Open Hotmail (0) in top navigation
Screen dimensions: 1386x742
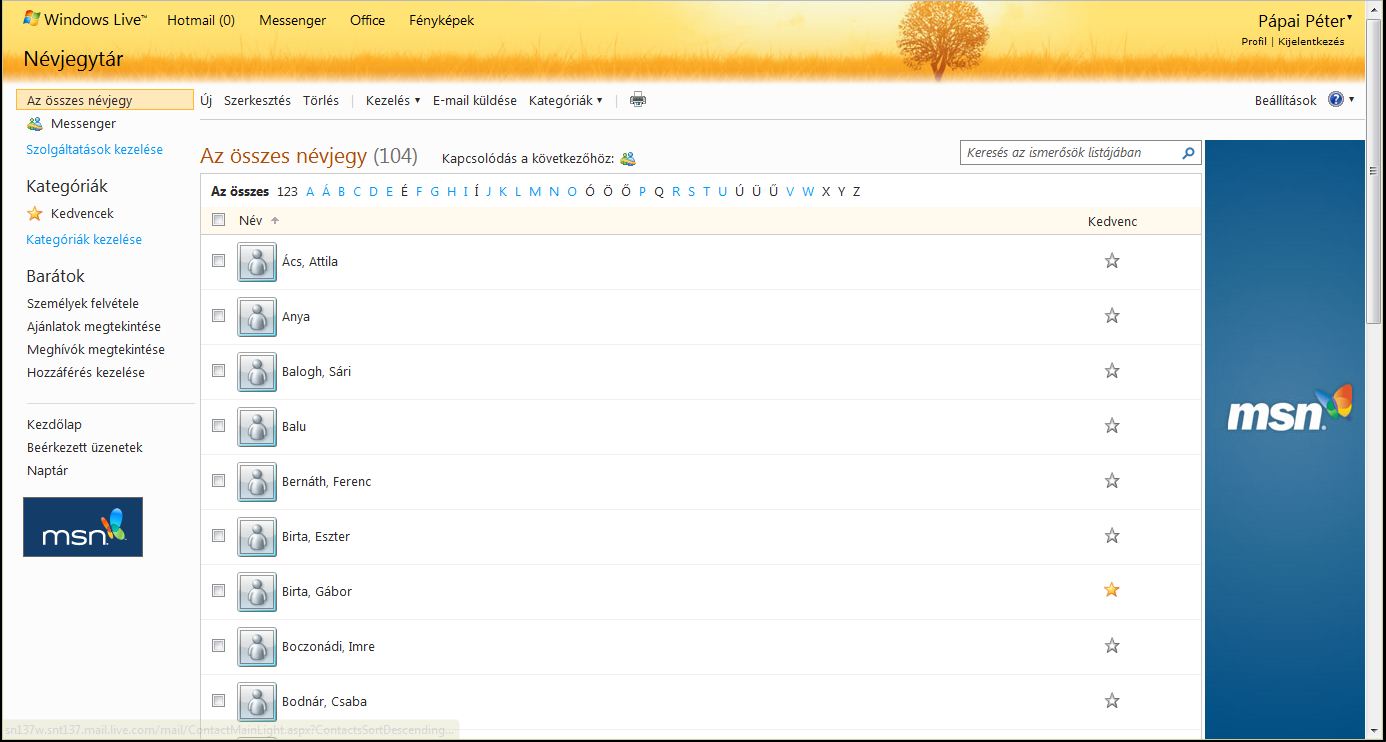point(201,20)
